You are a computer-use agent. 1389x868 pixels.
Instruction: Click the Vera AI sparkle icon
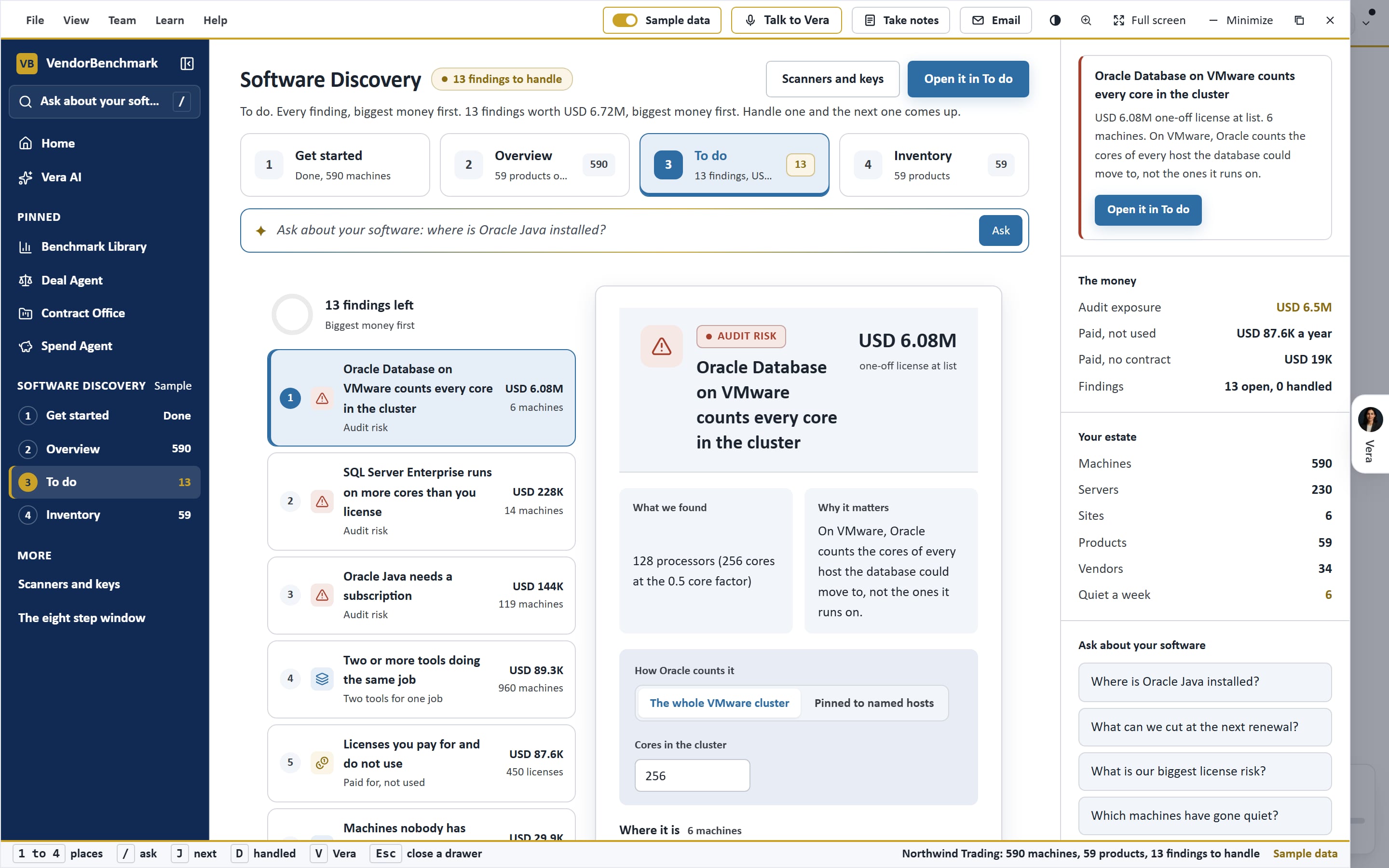[25, 177]
